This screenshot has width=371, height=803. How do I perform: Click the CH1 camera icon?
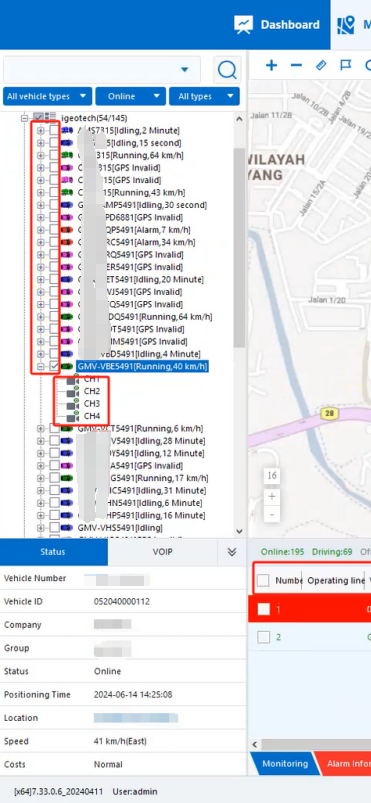coord(73,379)
